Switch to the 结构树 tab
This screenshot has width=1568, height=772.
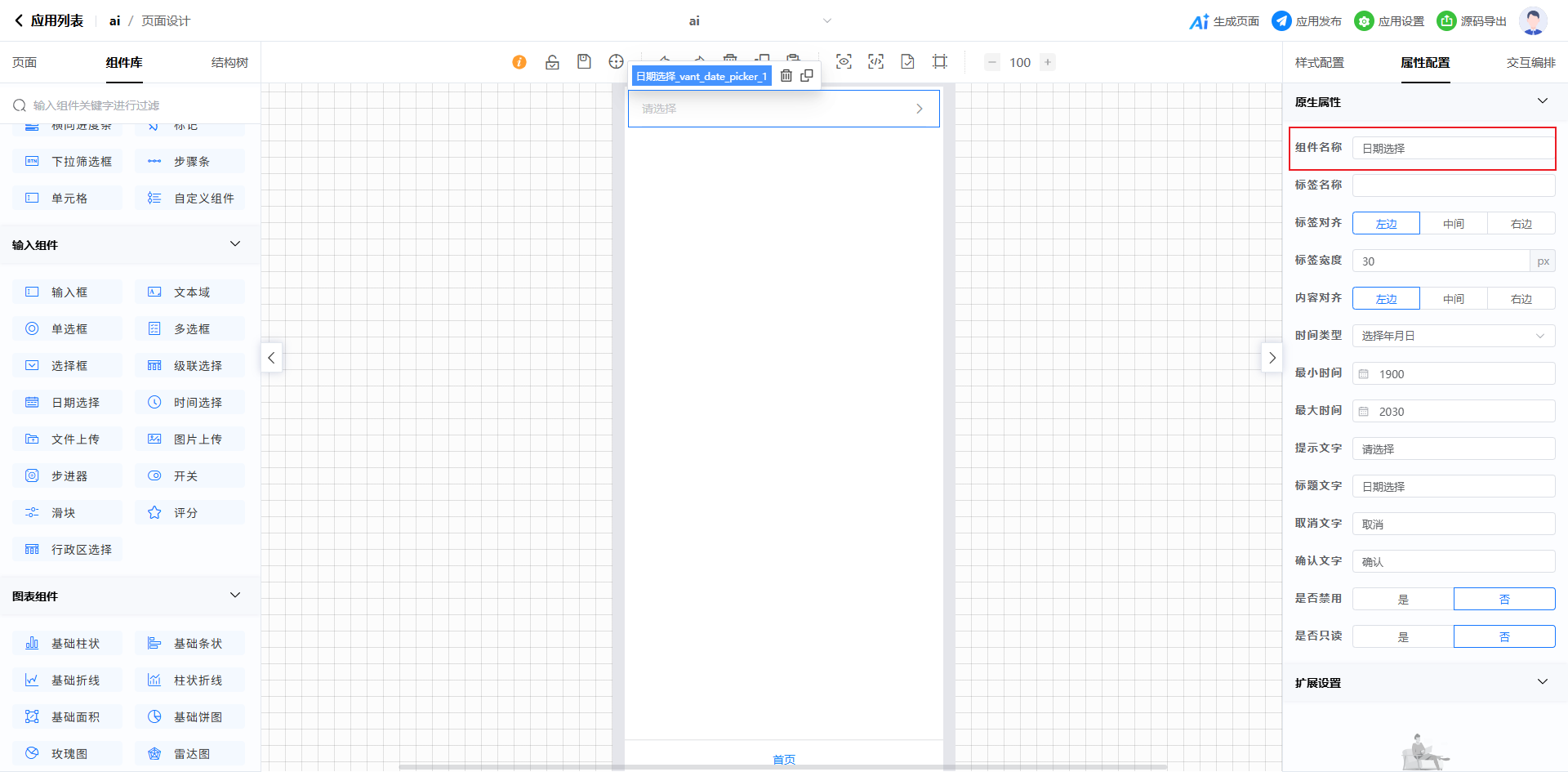pos(229,63)
